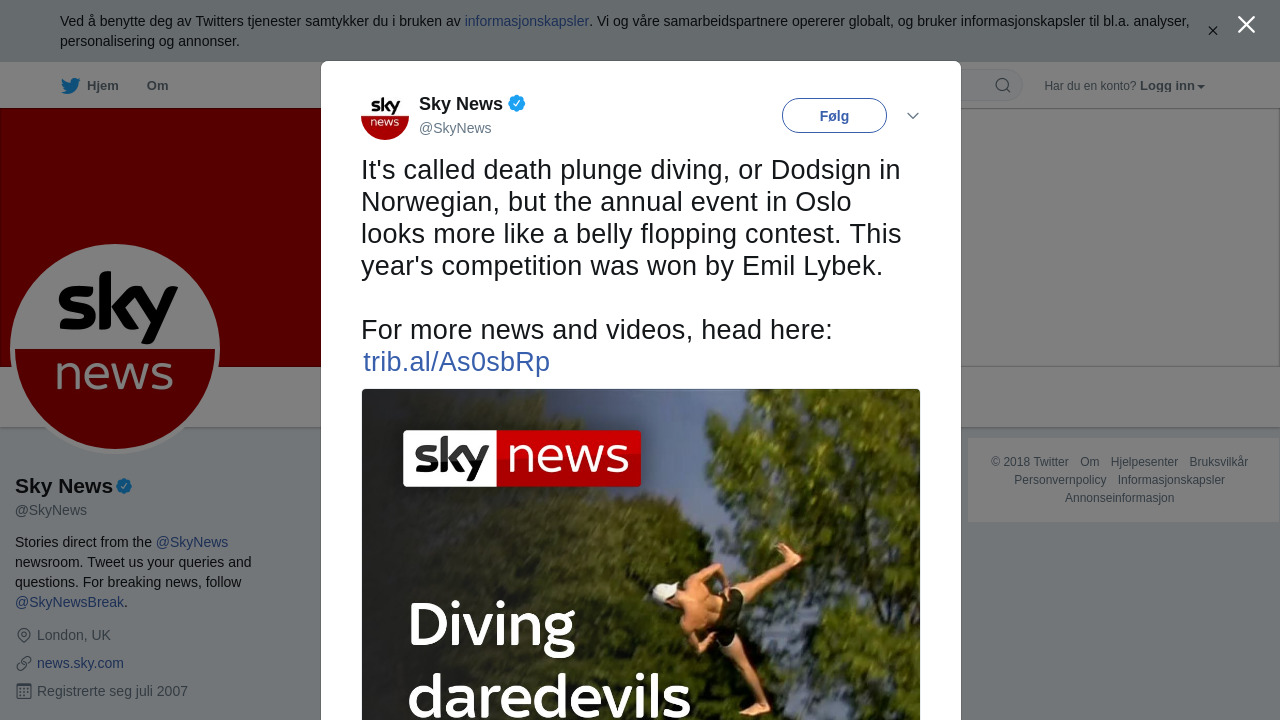
Task: Follow Sky News with Følg button
Action: [x=834, y=116]
